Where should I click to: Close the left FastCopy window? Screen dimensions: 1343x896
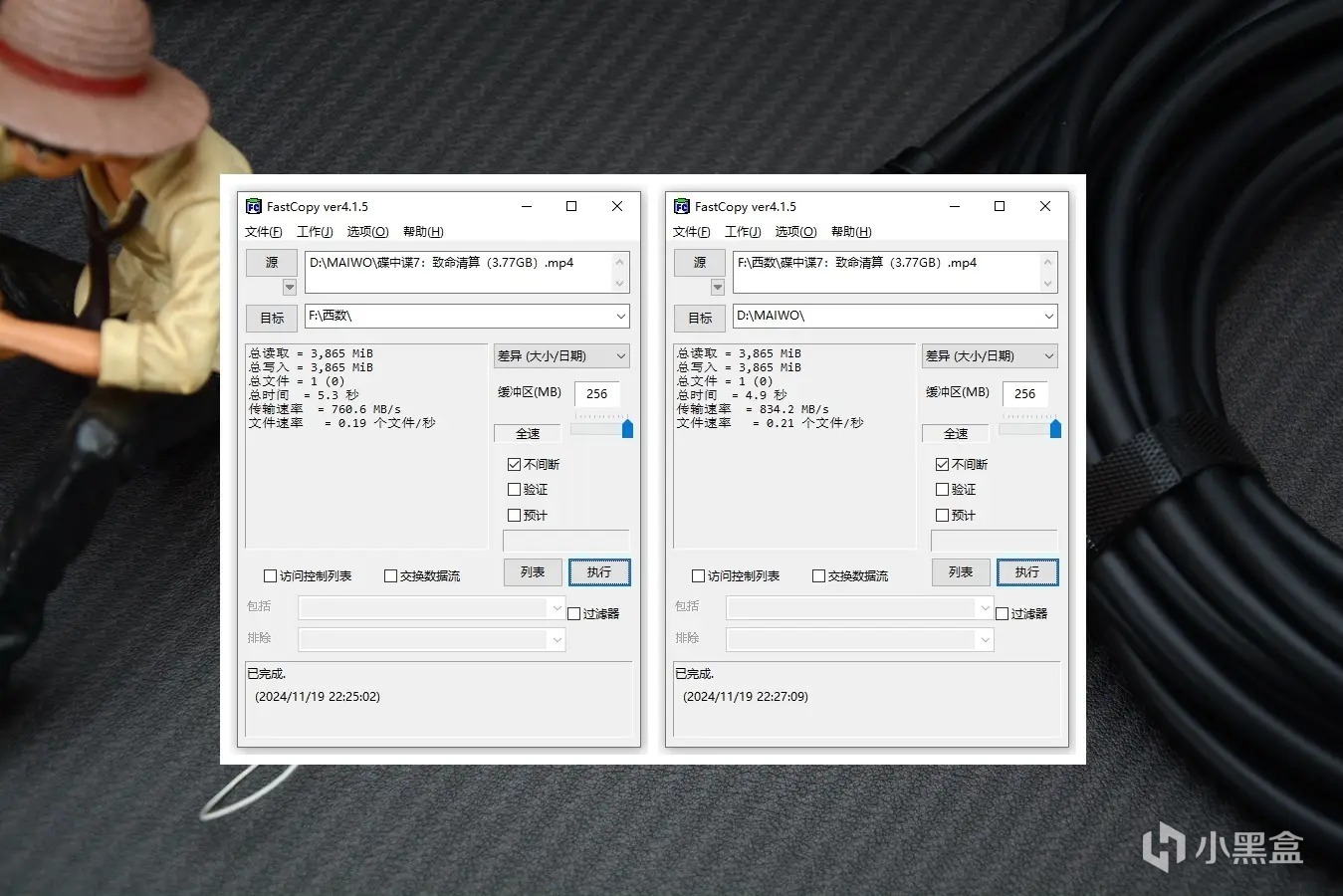617,206
